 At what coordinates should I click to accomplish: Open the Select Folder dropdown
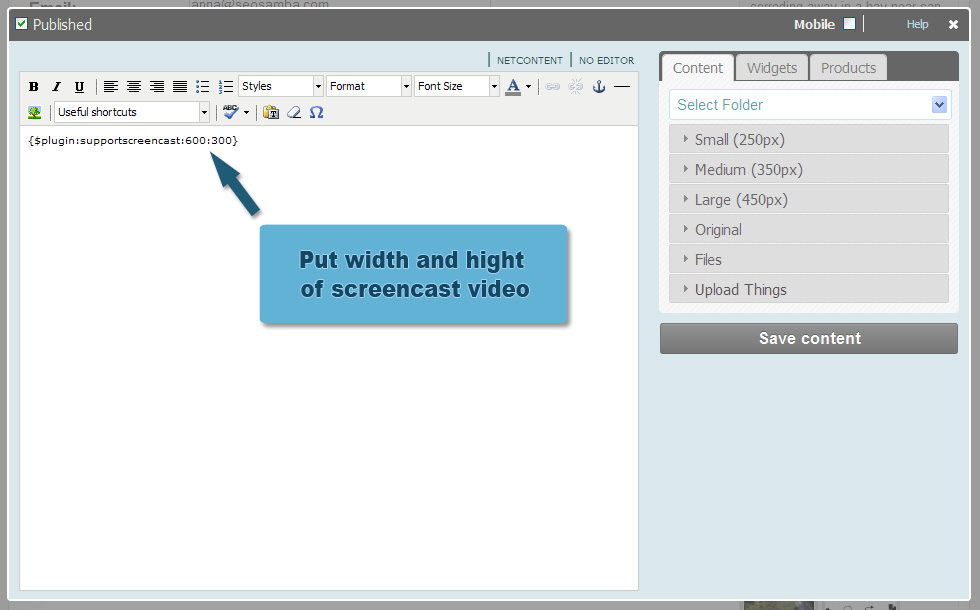click(810, 105)
